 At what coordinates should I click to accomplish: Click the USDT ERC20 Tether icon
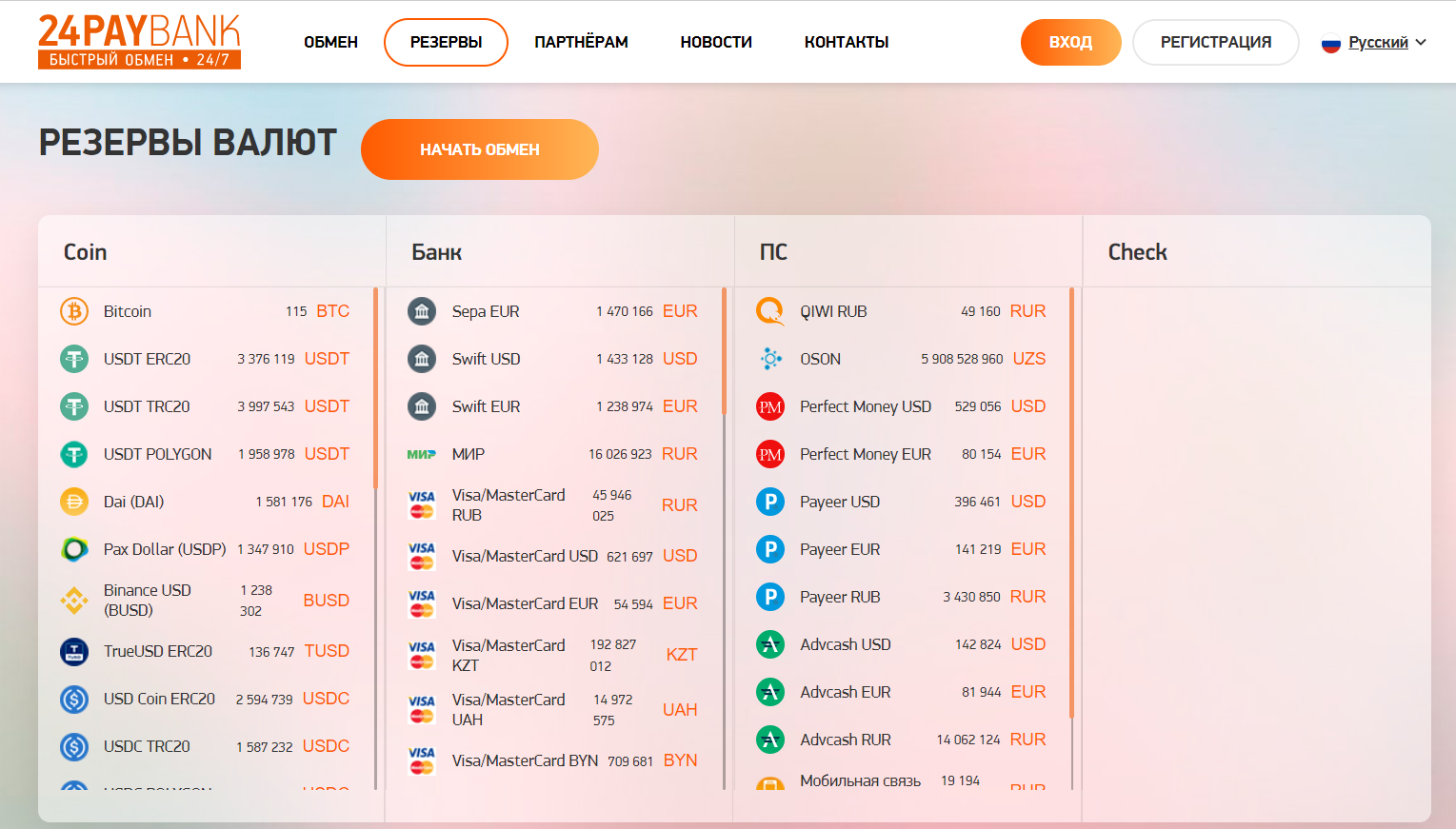point(74,359)
